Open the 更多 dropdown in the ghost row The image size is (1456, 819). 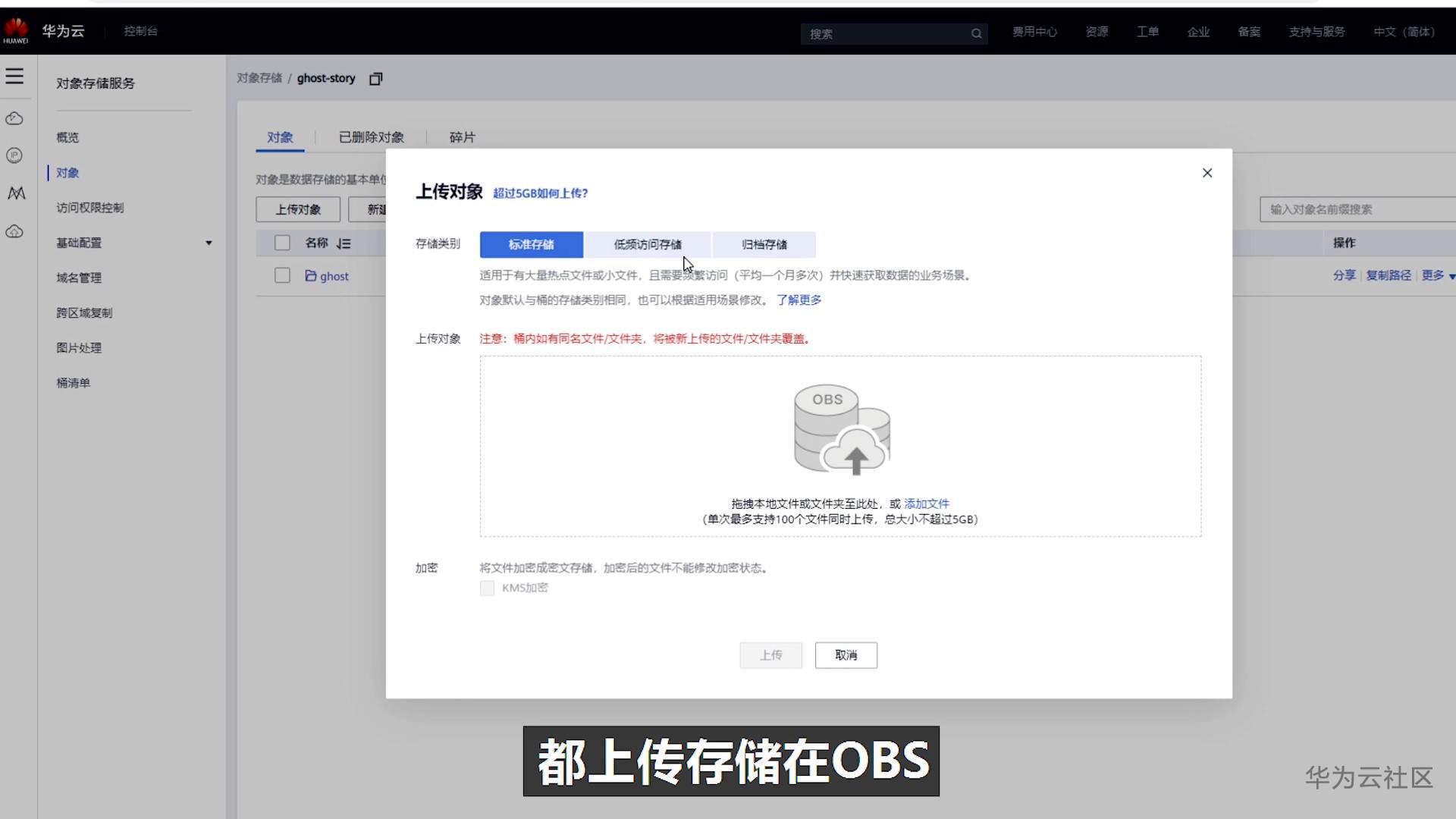[x=1433, y=275]
